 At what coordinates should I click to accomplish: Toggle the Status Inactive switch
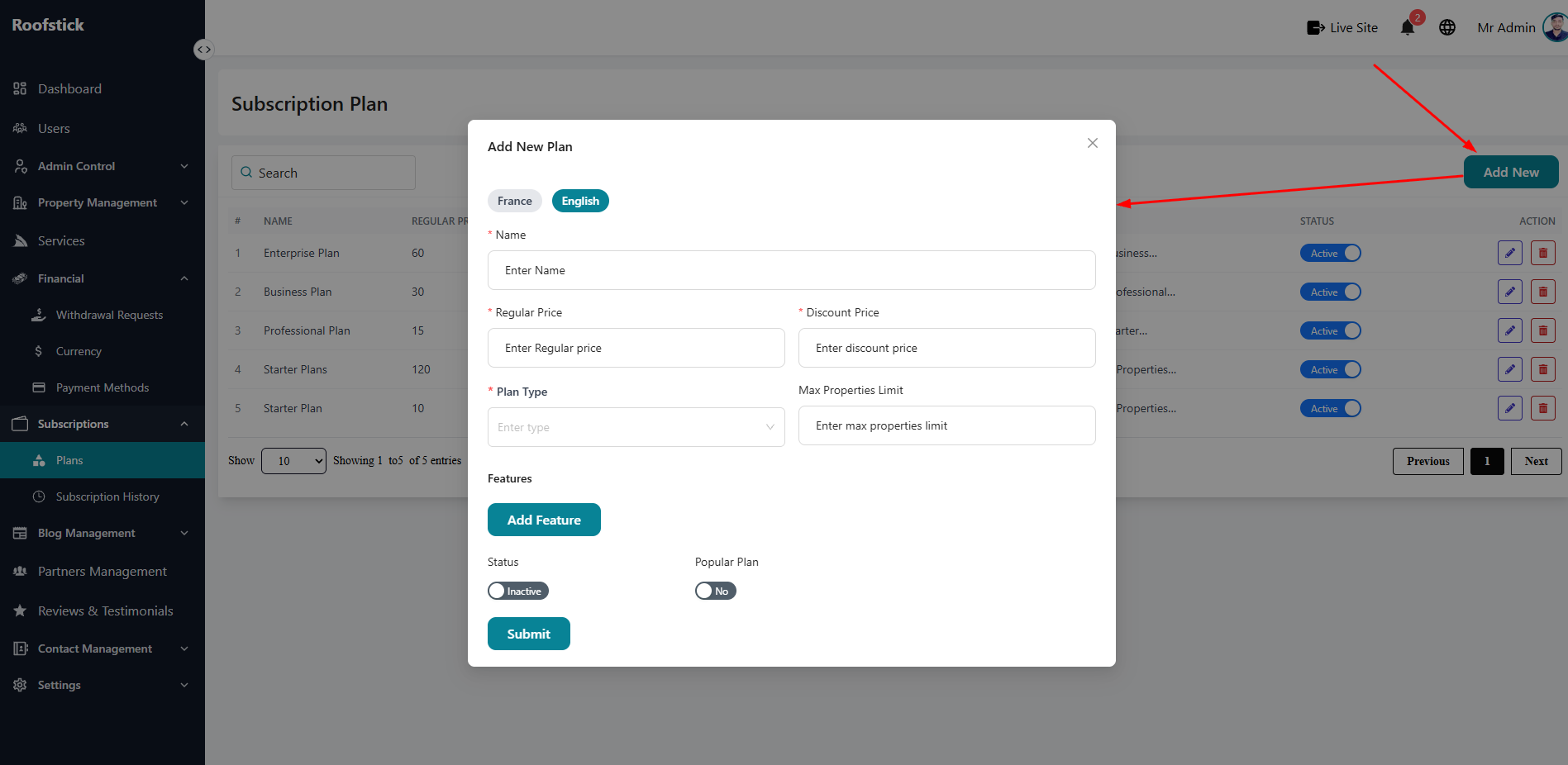518,591
